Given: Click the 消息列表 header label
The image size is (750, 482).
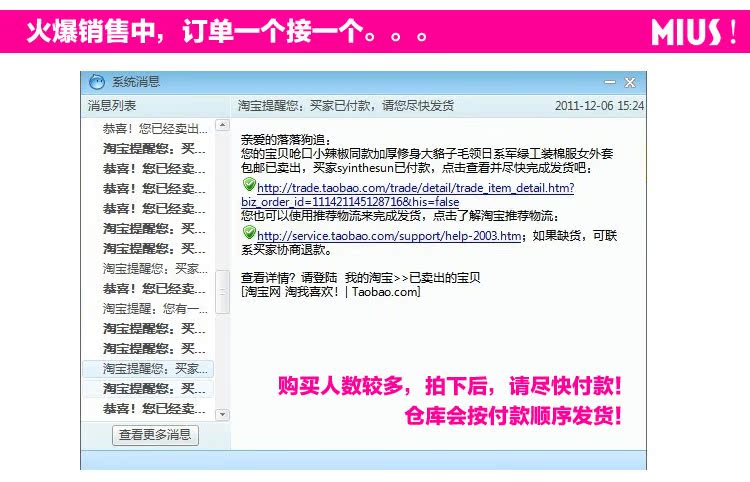Looking at the screenshot, I should point(112,105).
